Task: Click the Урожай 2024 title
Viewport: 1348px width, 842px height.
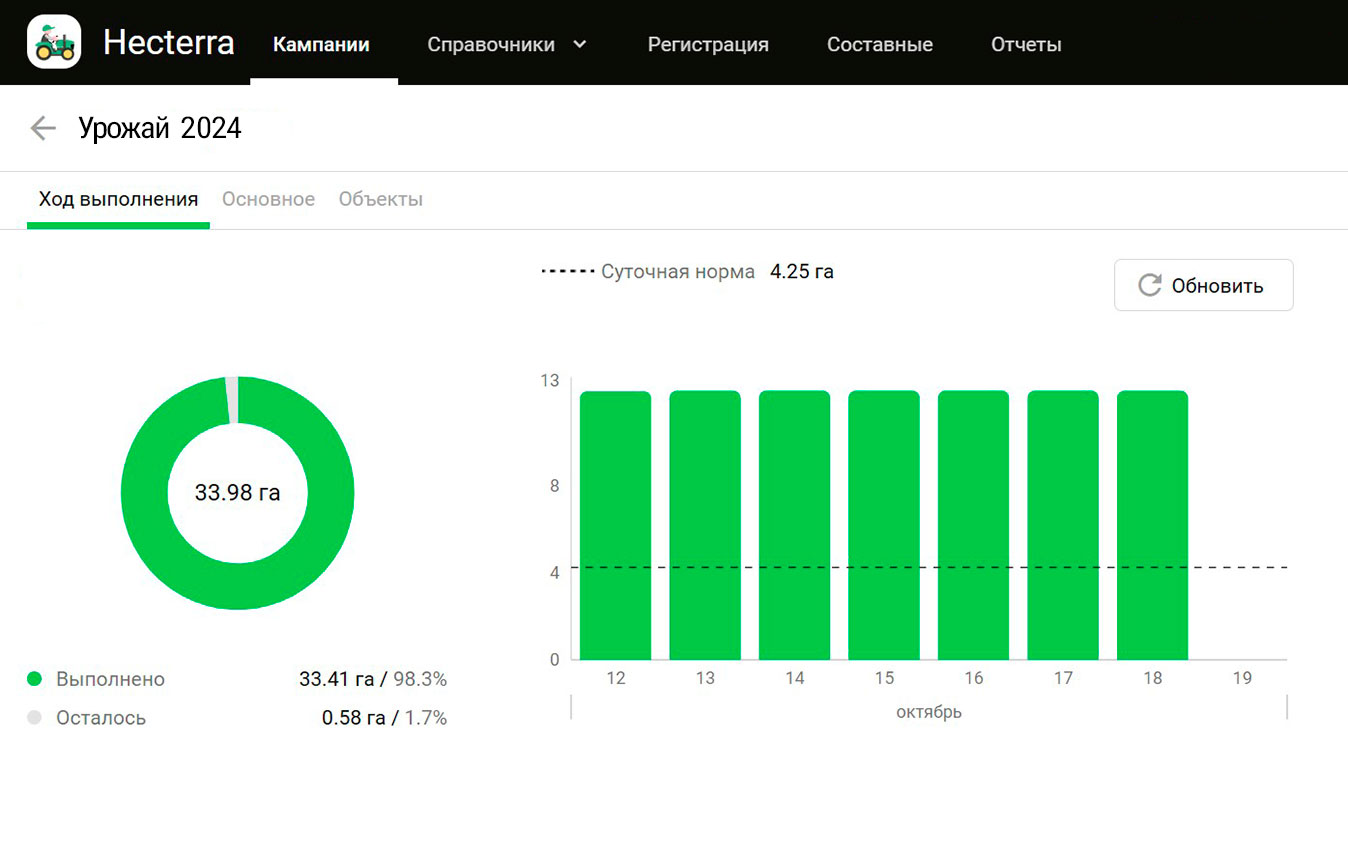Action: point(160,128)
